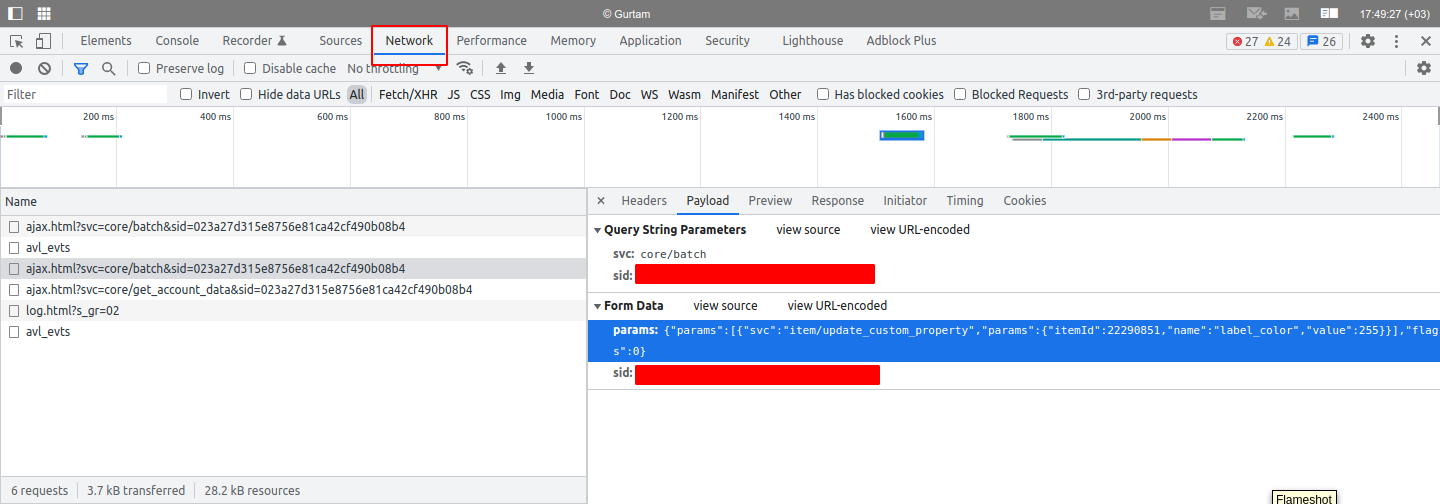The image size is (1440, 504).
Task: Click the export HAR download icon
Action: click(529, 68)
